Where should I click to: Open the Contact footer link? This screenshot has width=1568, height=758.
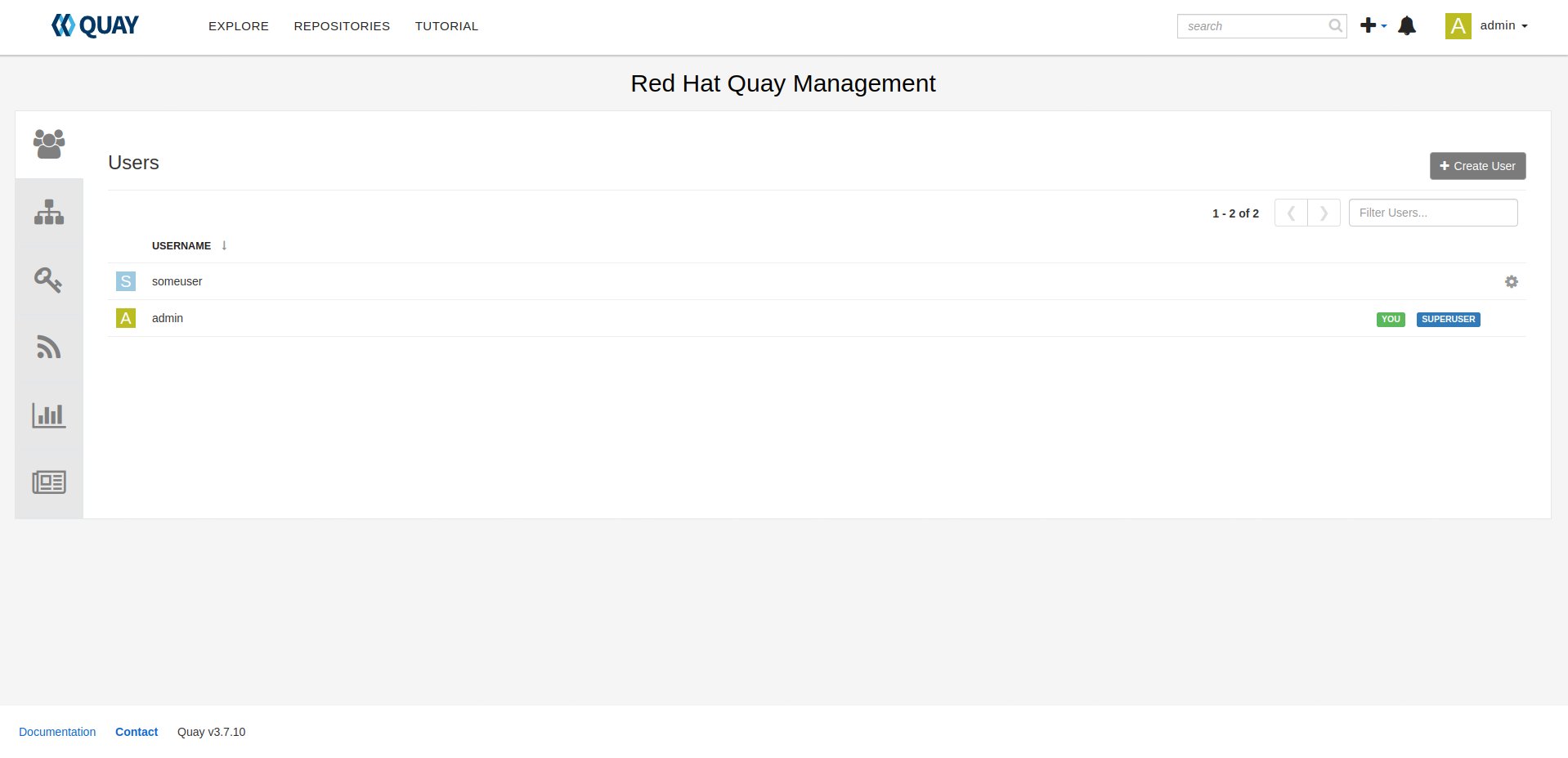point(137,732)
